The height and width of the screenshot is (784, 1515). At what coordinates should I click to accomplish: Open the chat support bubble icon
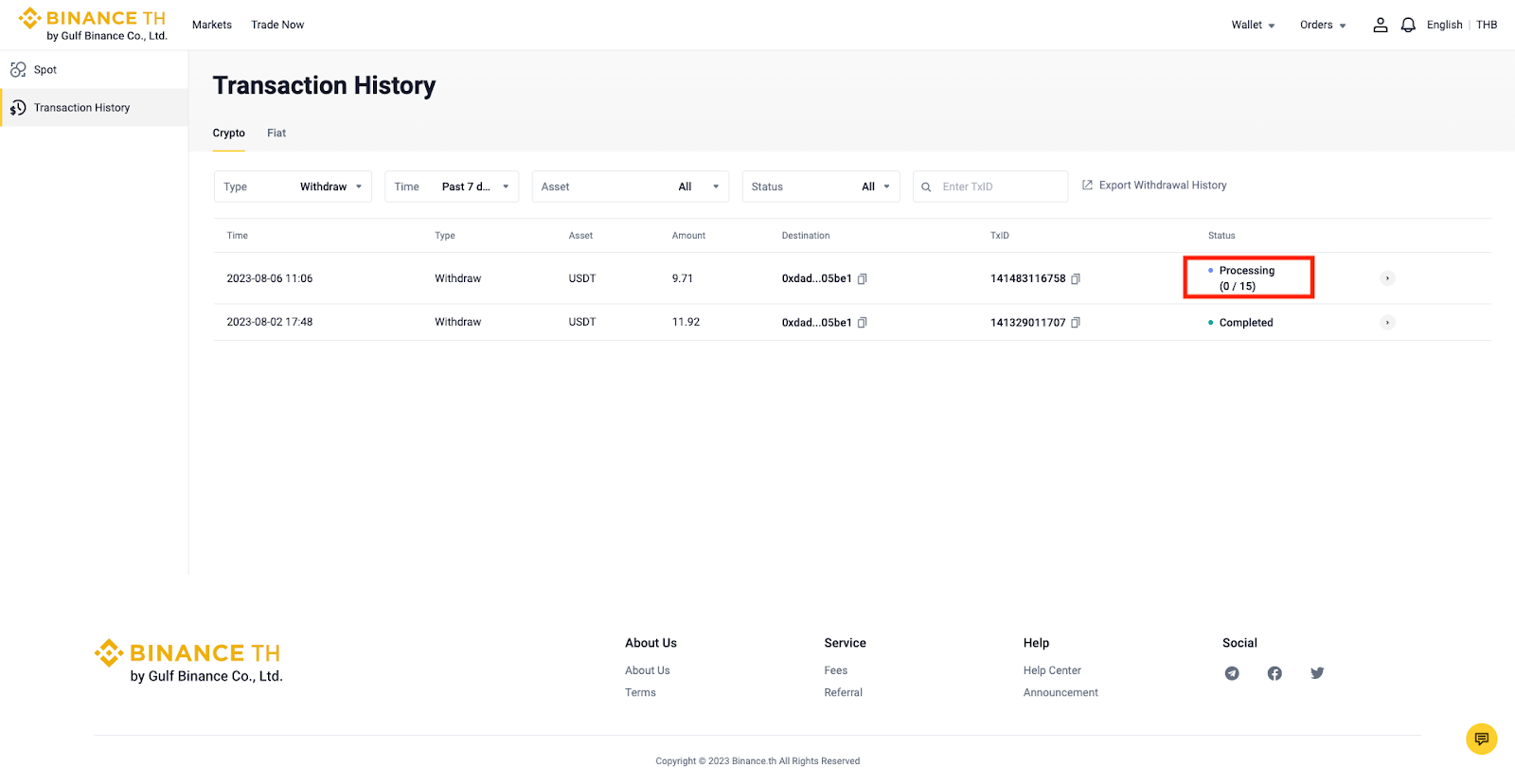coord(1481,739)
